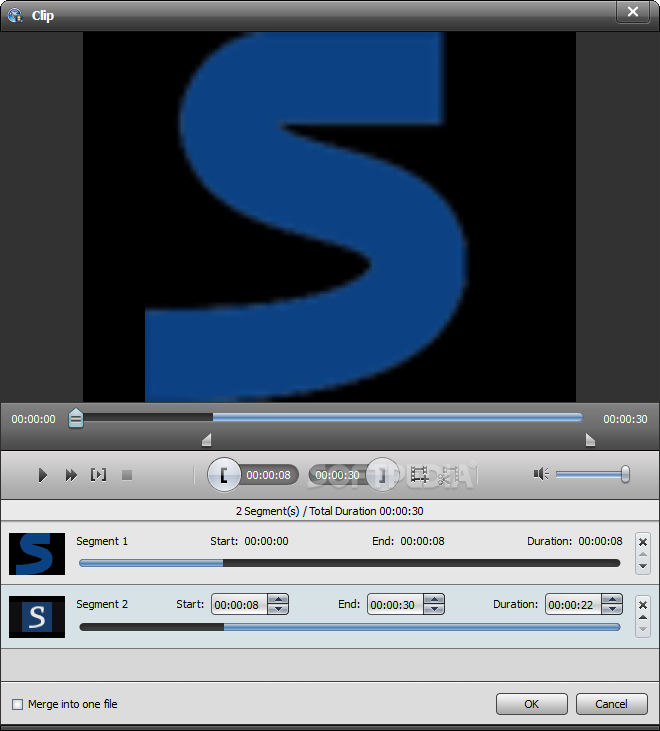Increase Segment 2 Start time

pyautogui.click(x=278, y=600)
